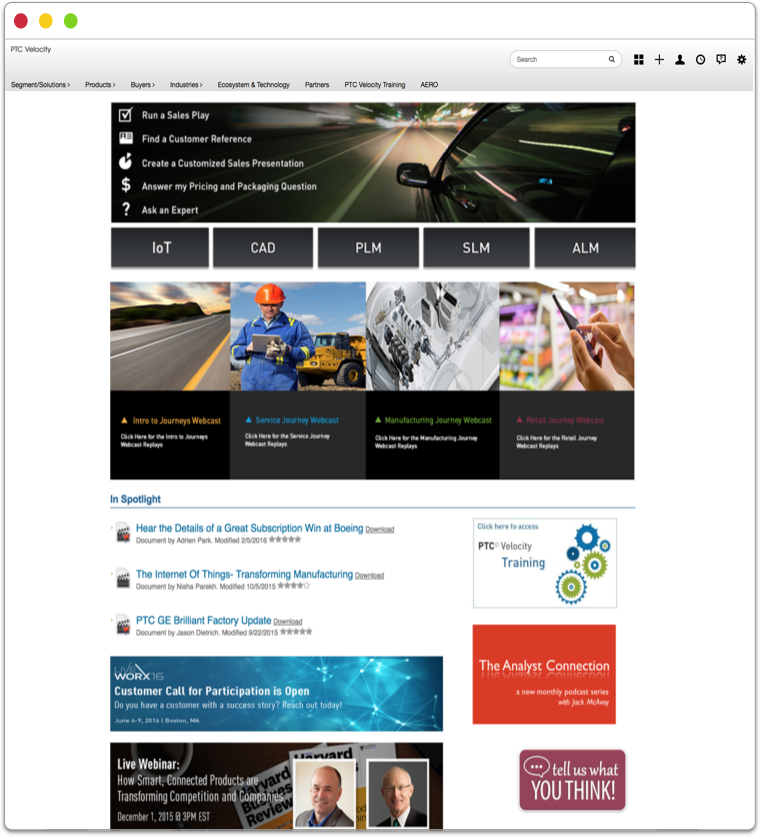This screenshot has width=760, height=839.
Task: Click the red triangle by Retail Journey Webcast
Action: pyautogui.click(x=519, y=420)
